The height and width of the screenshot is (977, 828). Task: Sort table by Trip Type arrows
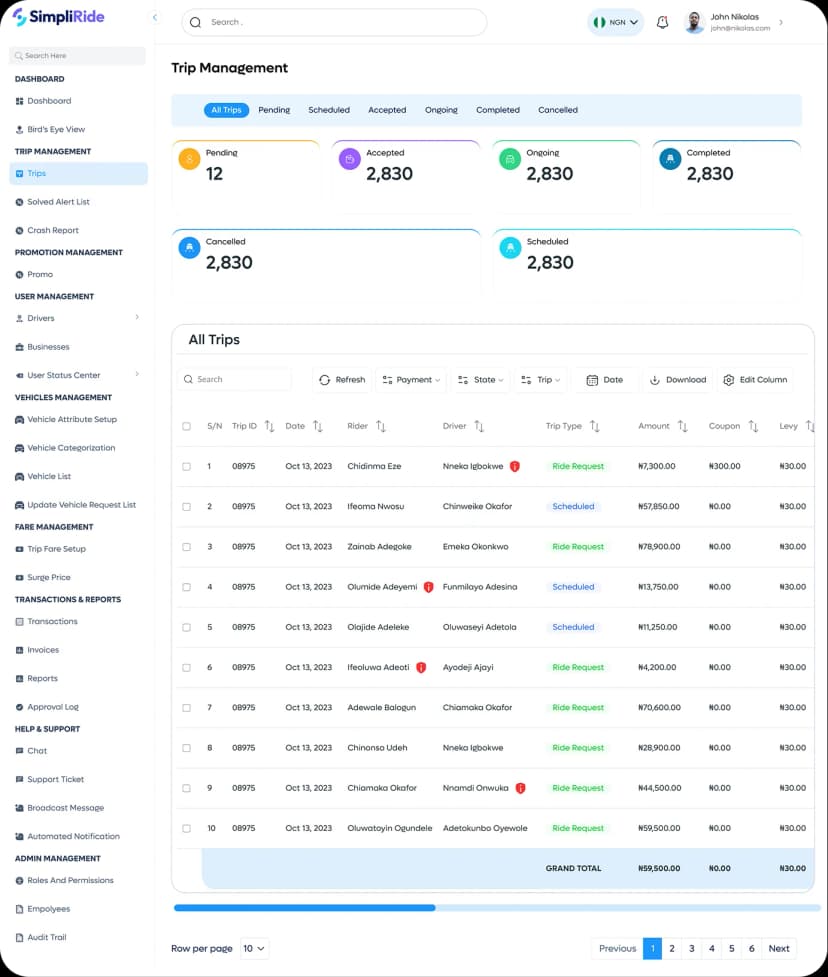pyautogui.click(x=595, y=426)
